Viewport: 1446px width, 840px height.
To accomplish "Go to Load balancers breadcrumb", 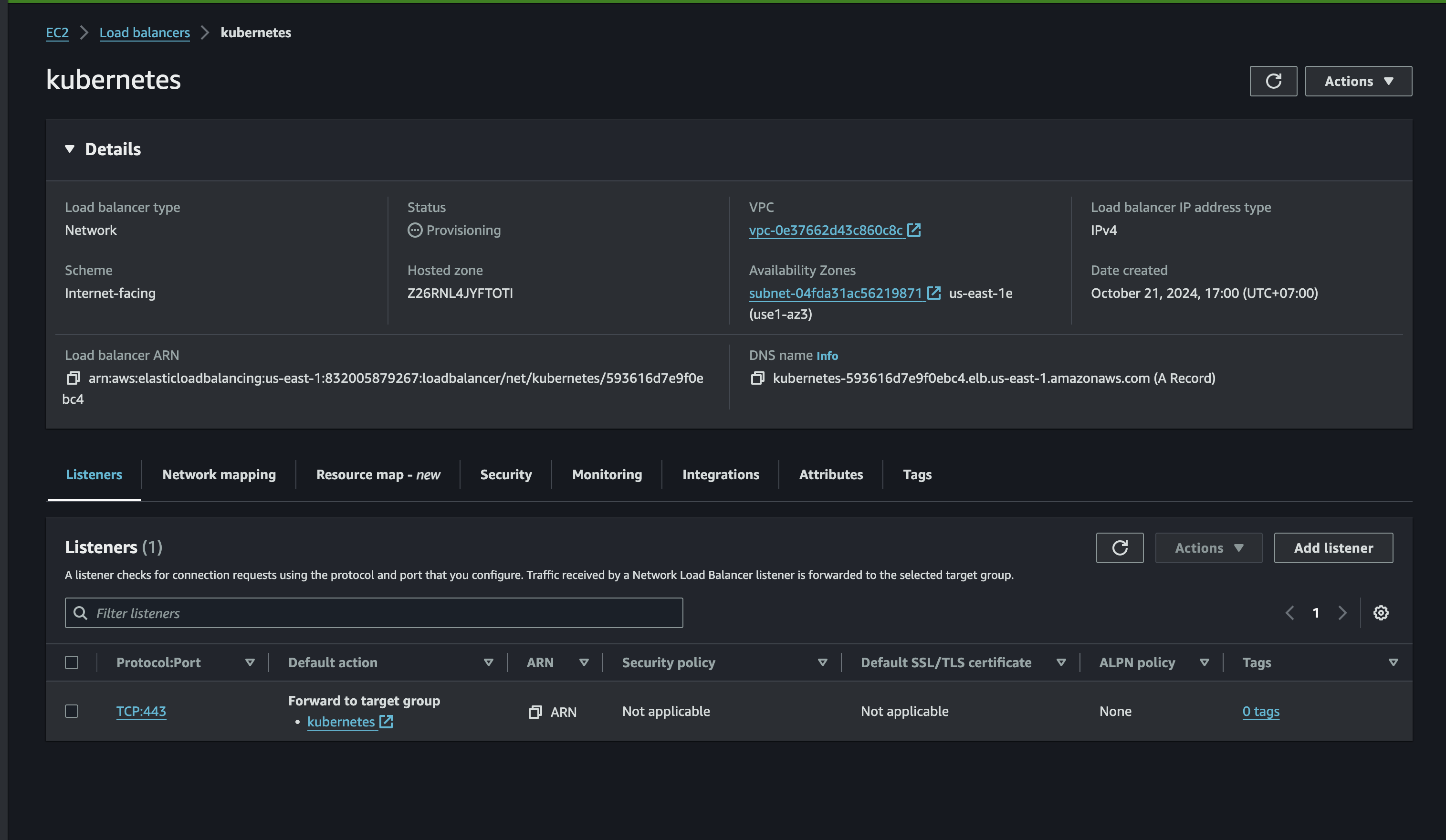I will pyautogui.click(x=145, y=33).
